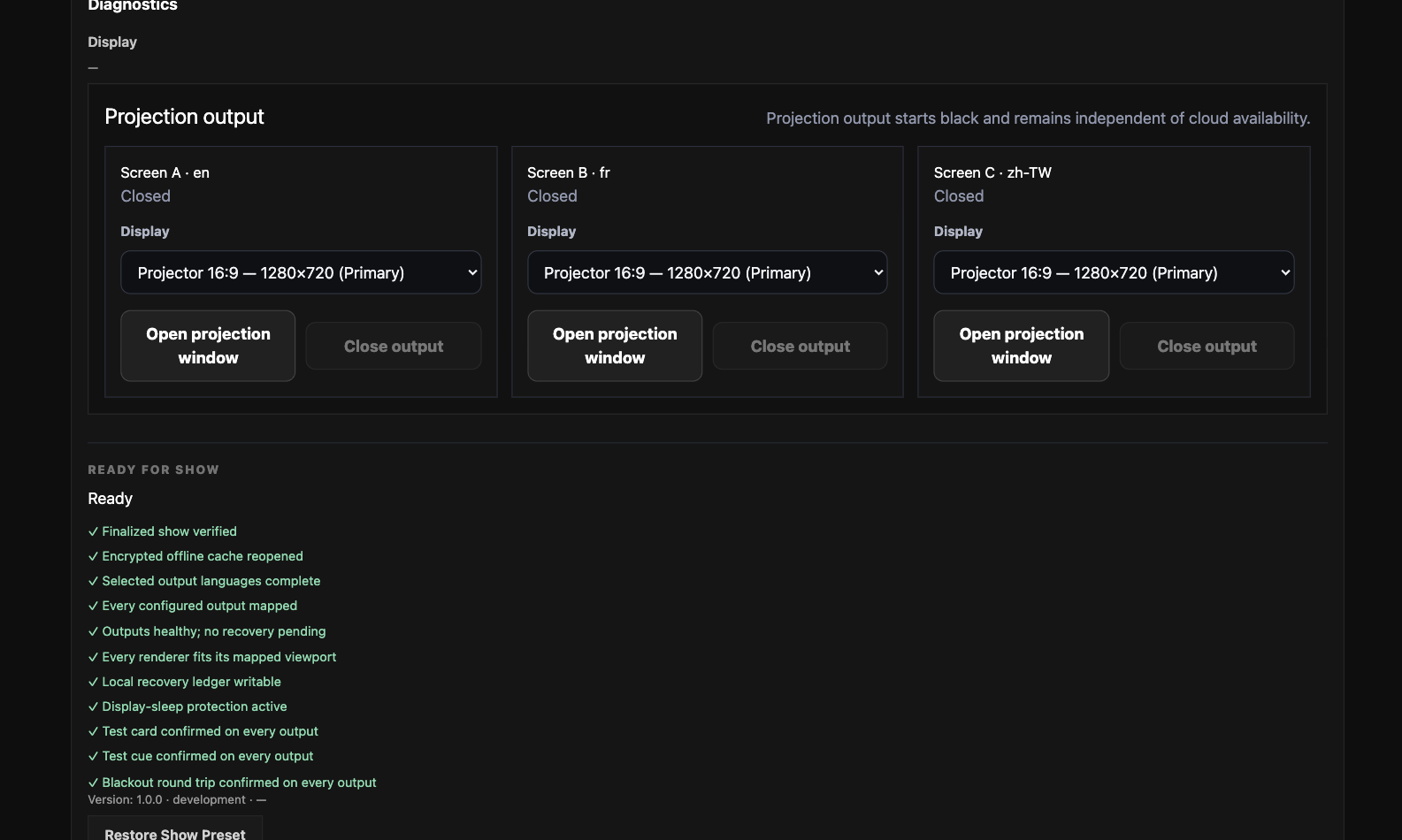Open projection window for Screen B
The width and height of the screenshot is (1402, 840).
coord(615,346)
